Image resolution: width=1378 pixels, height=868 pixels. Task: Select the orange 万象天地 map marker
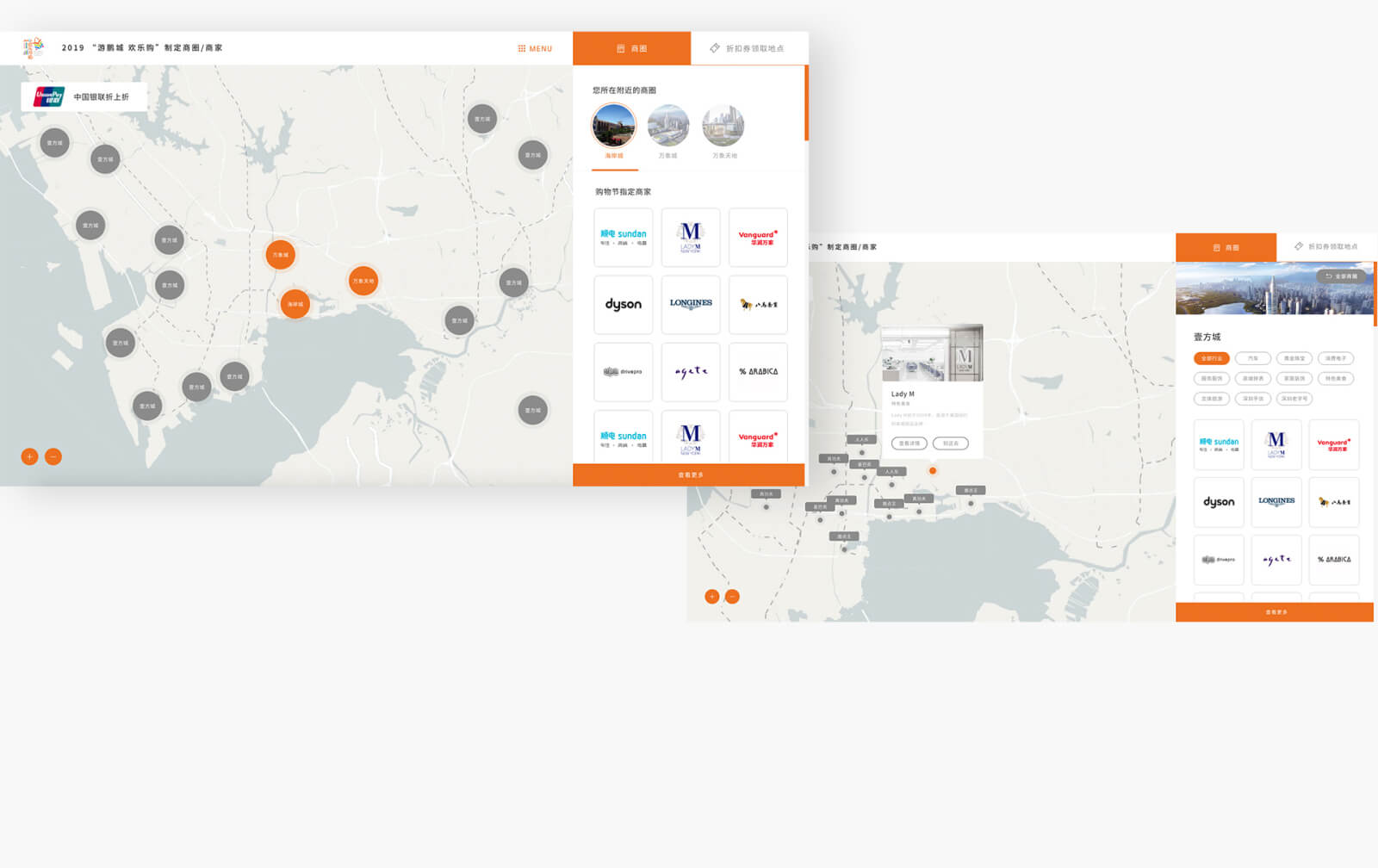pyautogui.click(x=363, y=281)
